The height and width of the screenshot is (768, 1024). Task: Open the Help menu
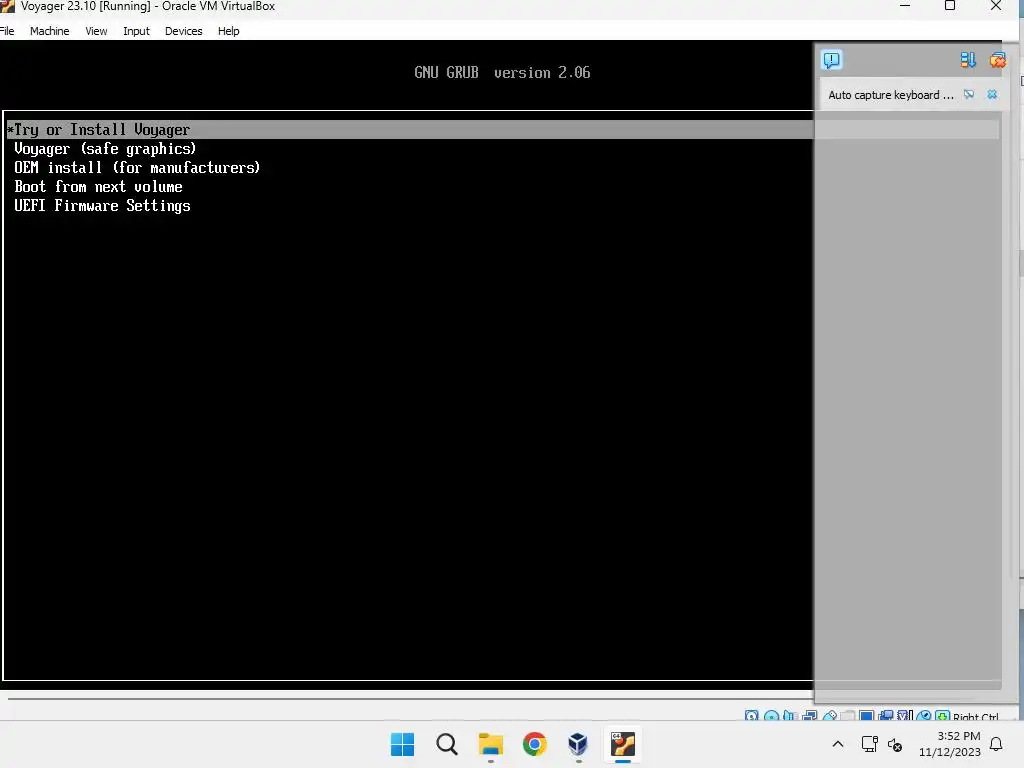[229, 31]
